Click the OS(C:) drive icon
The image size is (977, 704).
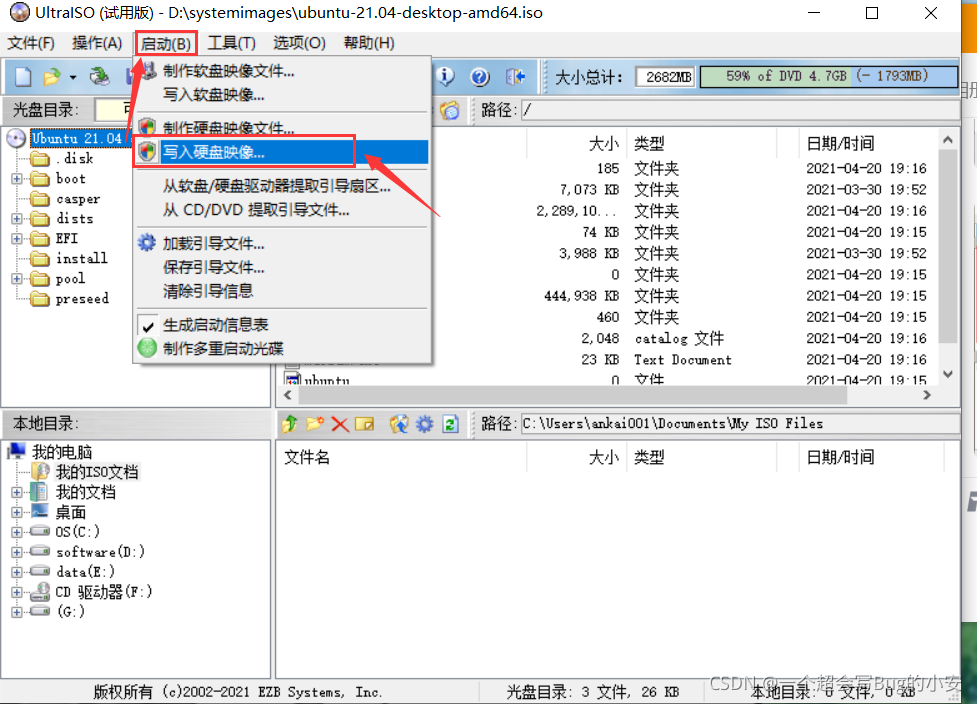point(40,531)
